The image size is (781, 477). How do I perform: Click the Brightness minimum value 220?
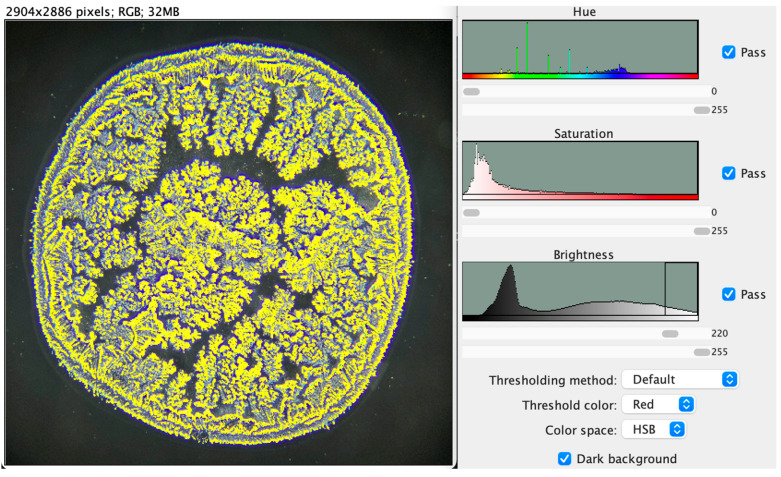click(719, 334)
